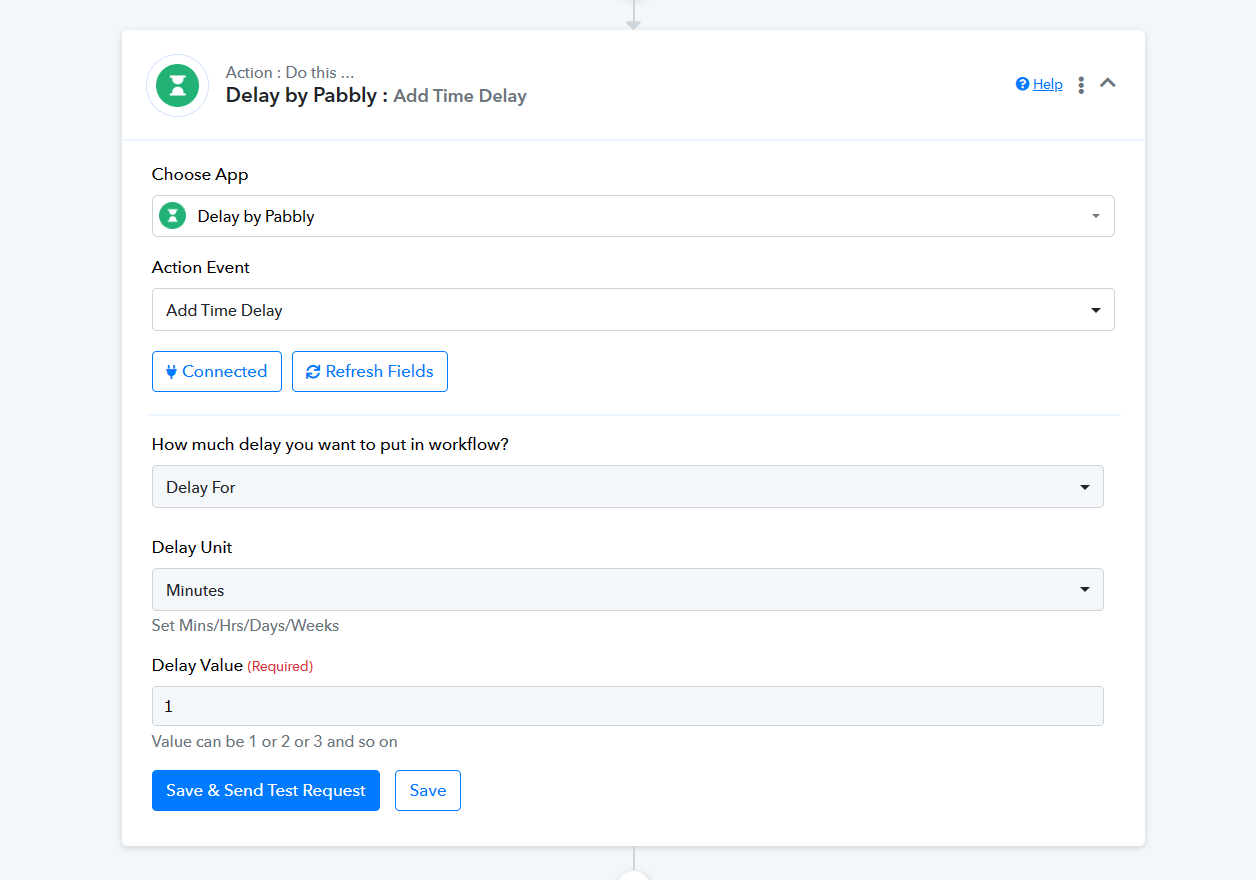This screenshot has height=880, width=1256.
Task: Click the Delay by Pabbly hourglass icon in header
Action: [177, 85]
